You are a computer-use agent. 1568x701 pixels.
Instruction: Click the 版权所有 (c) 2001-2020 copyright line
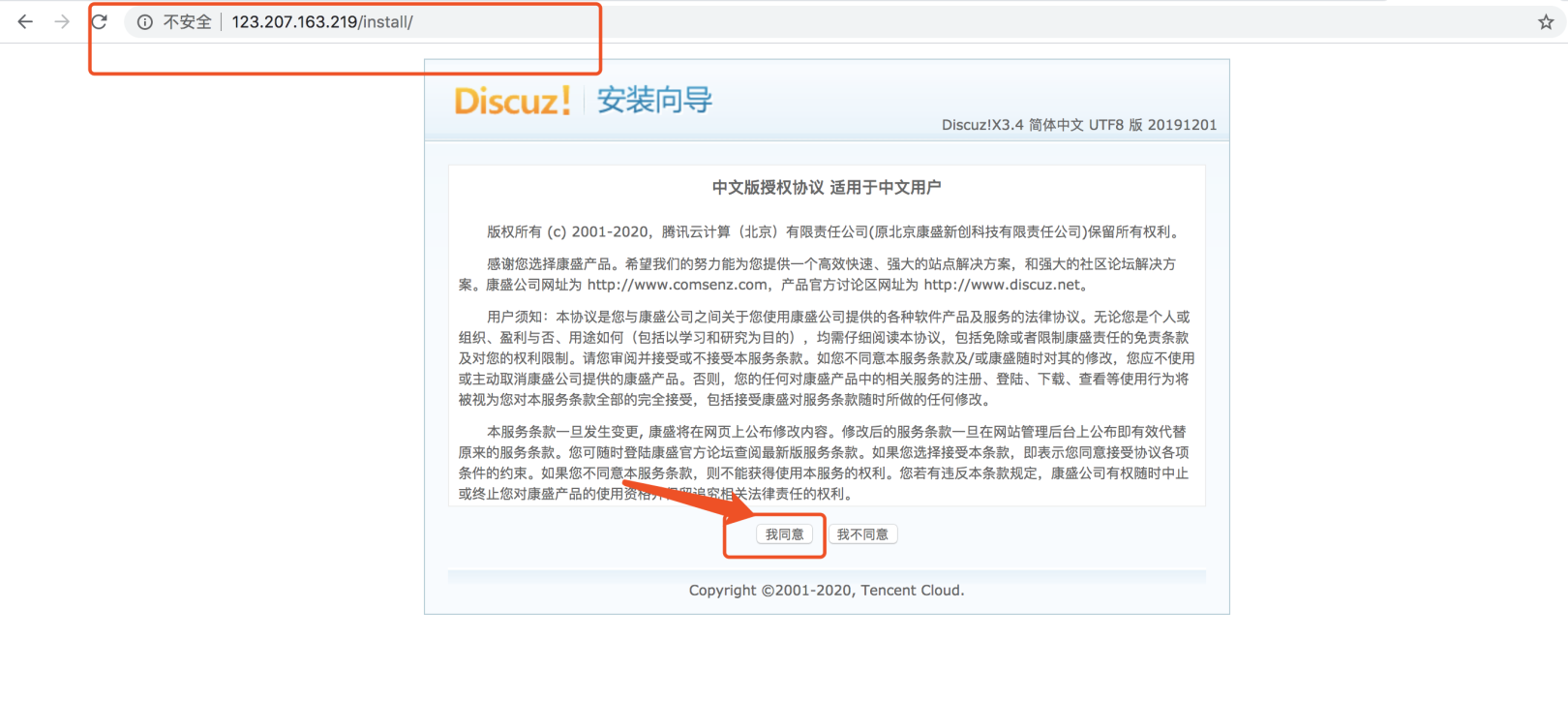point(833,232)
